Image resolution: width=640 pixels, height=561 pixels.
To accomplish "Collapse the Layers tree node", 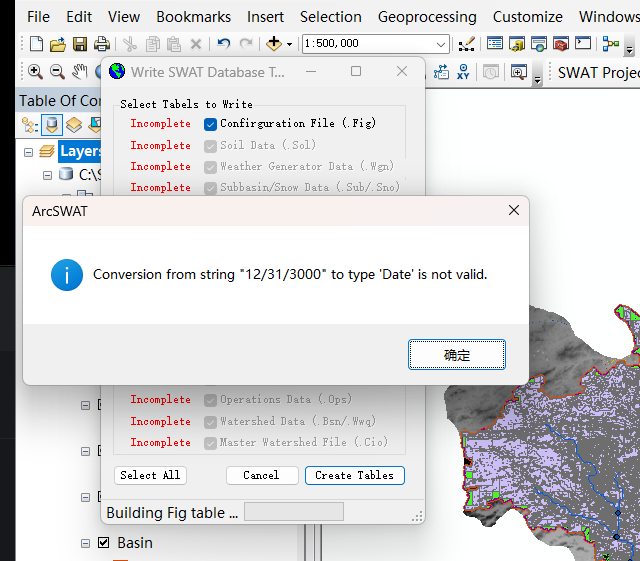I will pyautogui.click(x=28, y=153).
